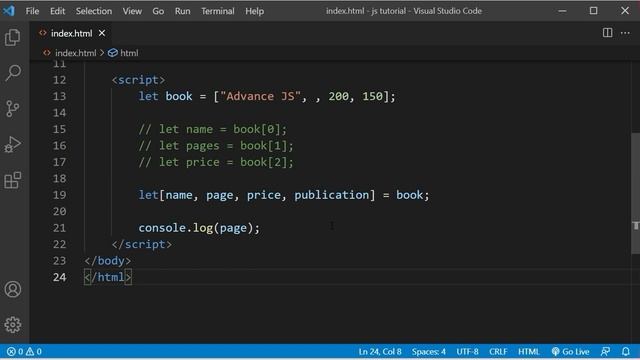Open the Selection menu
The image size is (640, 360).
click(x=94, y=11)
